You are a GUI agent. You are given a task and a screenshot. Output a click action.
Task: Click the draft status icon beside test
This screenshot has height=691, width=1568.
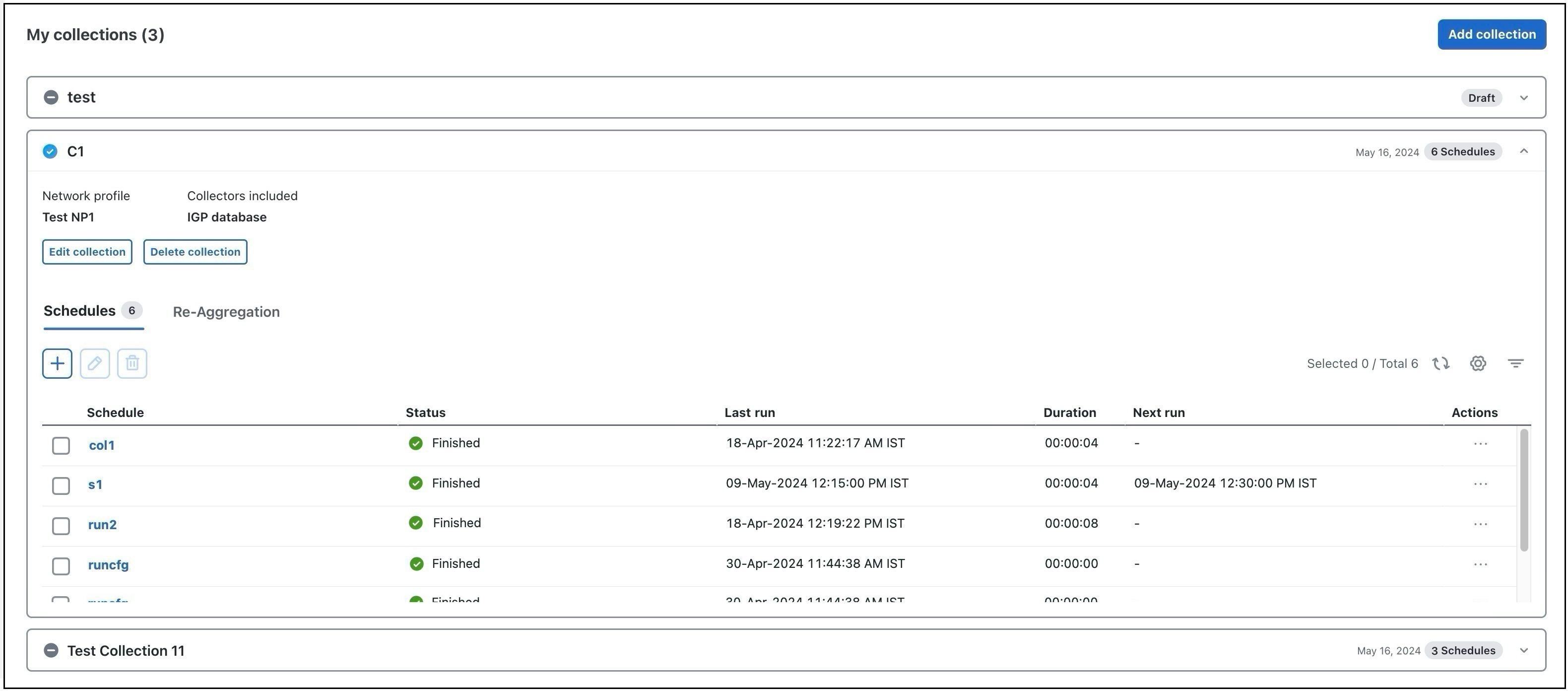click(51, 97)
